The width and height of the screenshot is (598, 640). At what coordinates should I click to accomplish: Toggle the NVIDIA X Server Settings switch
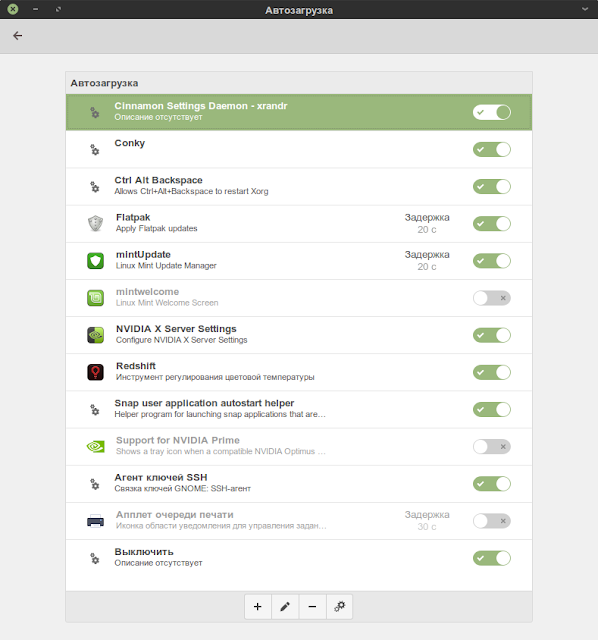tap(492, 335)
